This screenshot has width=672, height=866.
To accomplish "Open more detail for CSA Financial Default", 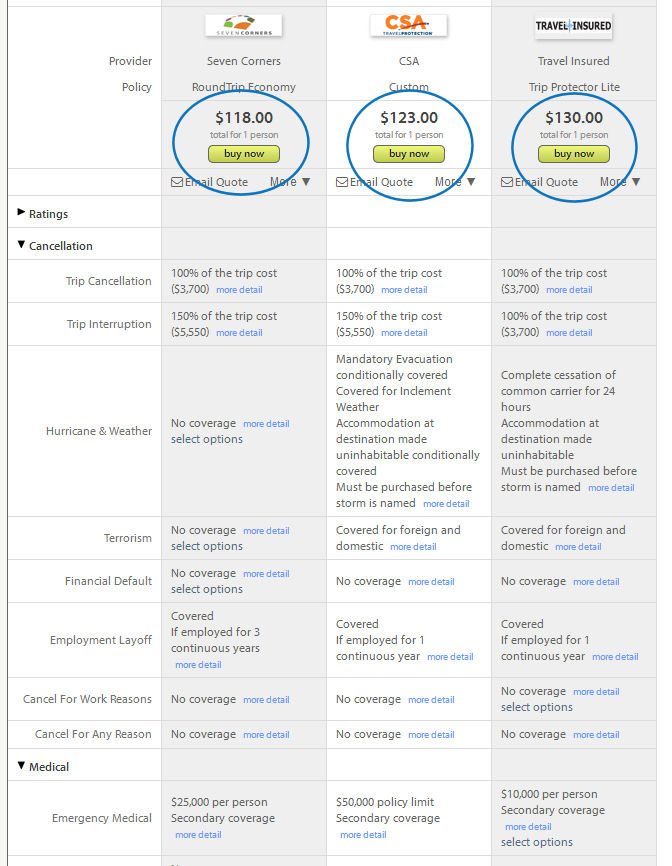I will 431,582.
